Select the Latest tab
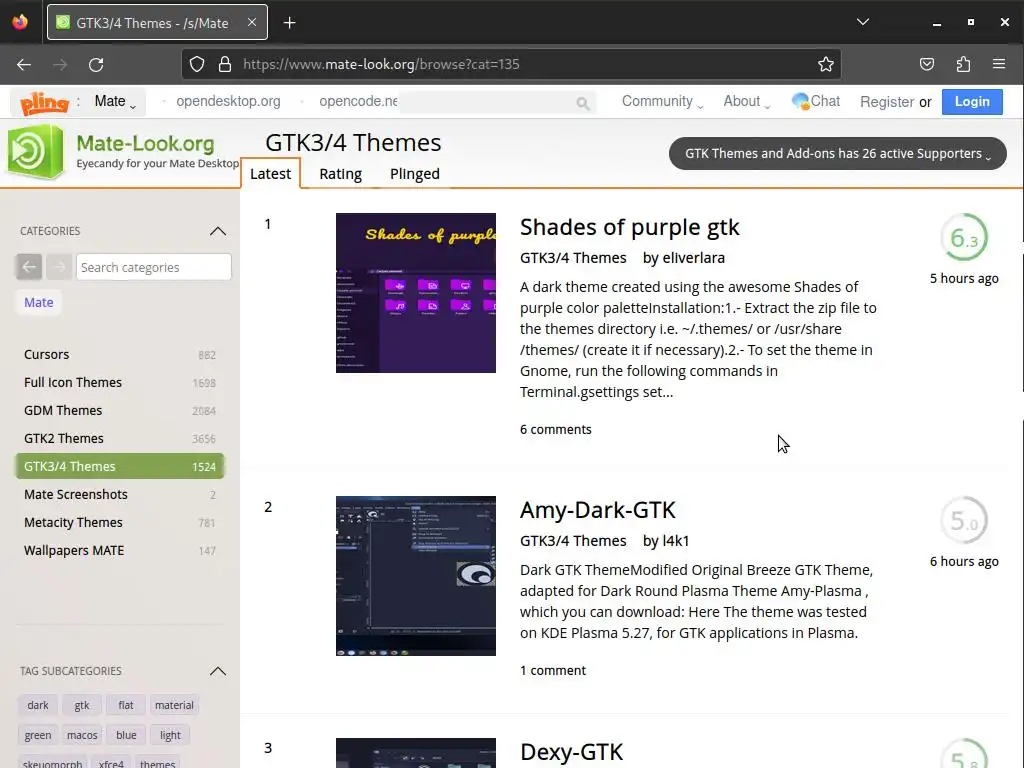Image resolution: width=1024 pixels, height=768 pixels. 270,174
